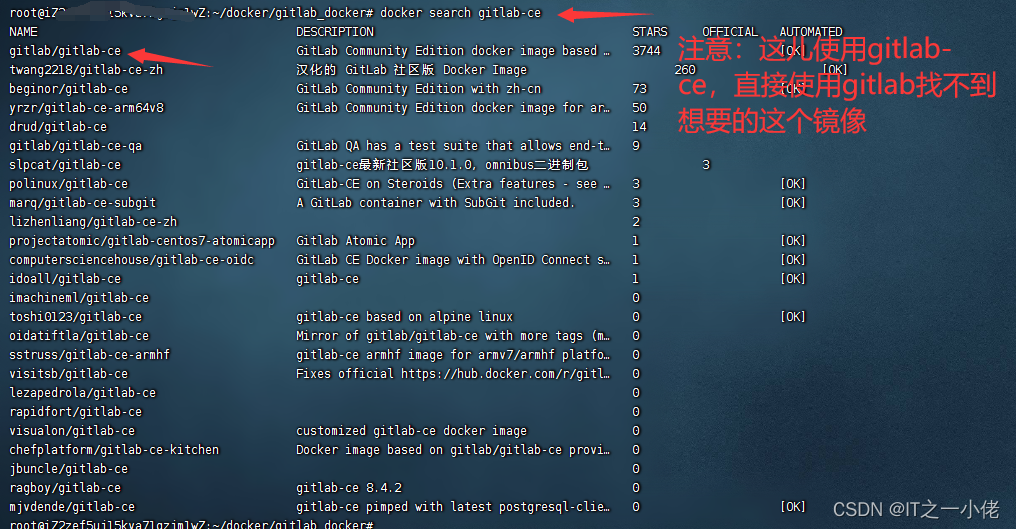
Task: Click the star count 14
Action: pos(640,126)
